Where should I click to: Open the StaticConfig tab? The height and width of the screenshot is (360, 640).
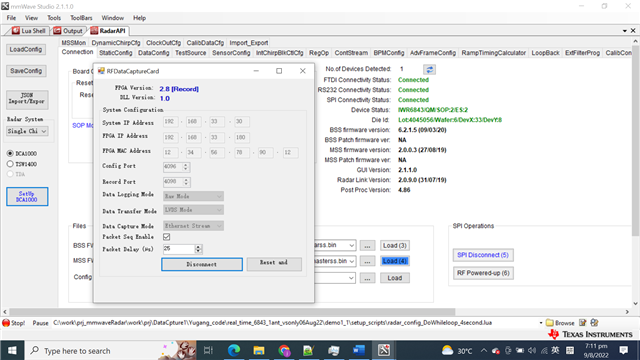coord(116,53)
